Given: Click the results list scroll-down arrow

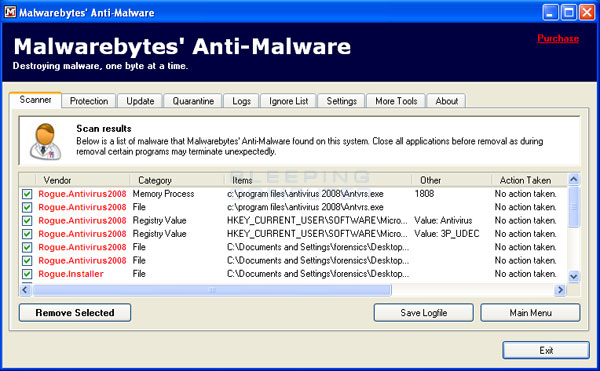Looking at the screenshot, I should tap(574, 276).
